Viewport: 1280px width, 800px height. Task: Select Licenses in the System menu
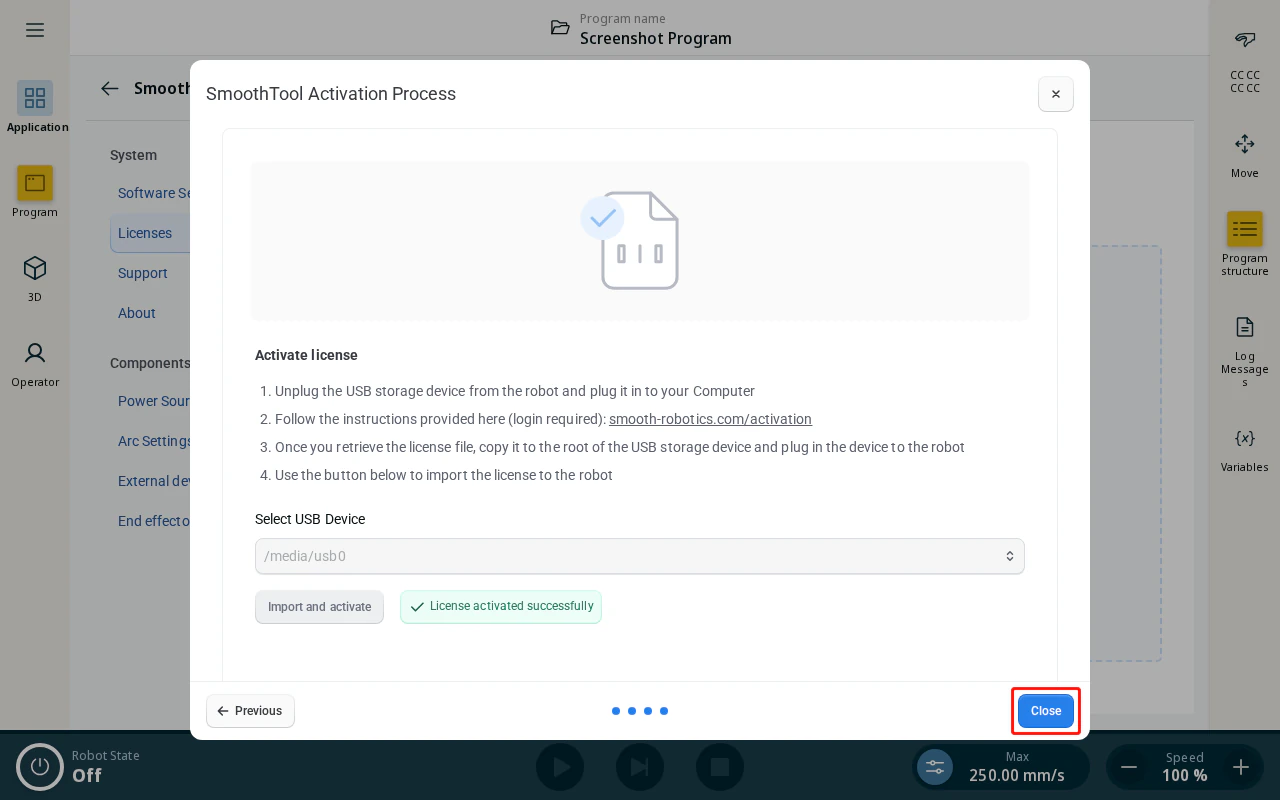coord(150,233)
